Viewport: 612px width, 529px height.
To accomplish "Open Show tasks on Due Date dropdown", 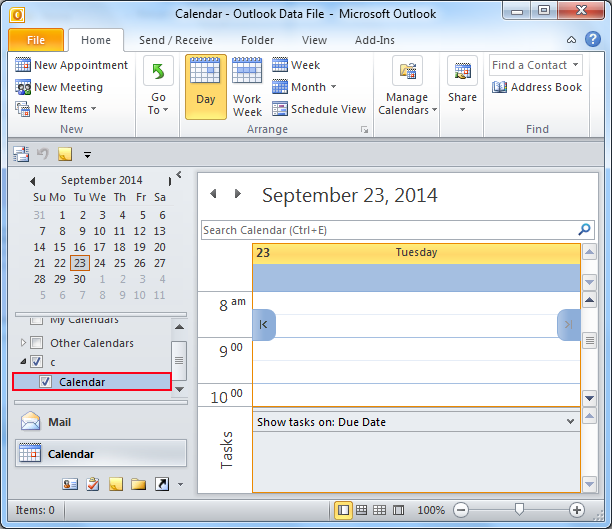I will 570,422.
